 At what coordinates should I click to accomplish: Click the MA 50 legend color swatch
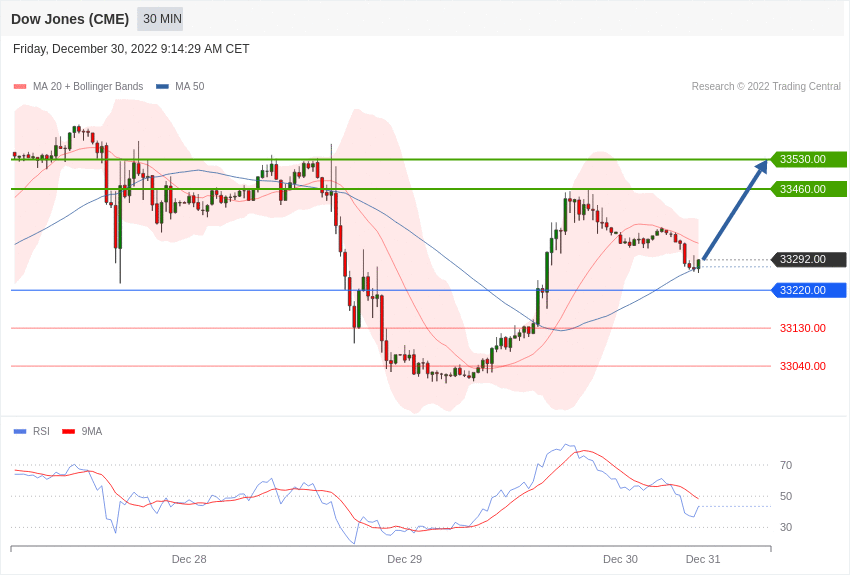tap(162, 87)
